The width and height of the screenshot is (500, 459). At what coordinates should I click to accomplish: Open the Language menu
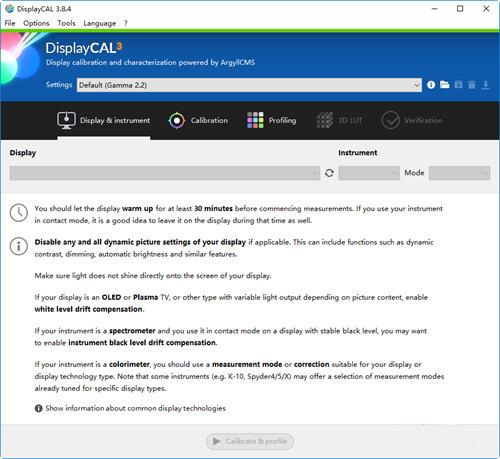(100, 23)
